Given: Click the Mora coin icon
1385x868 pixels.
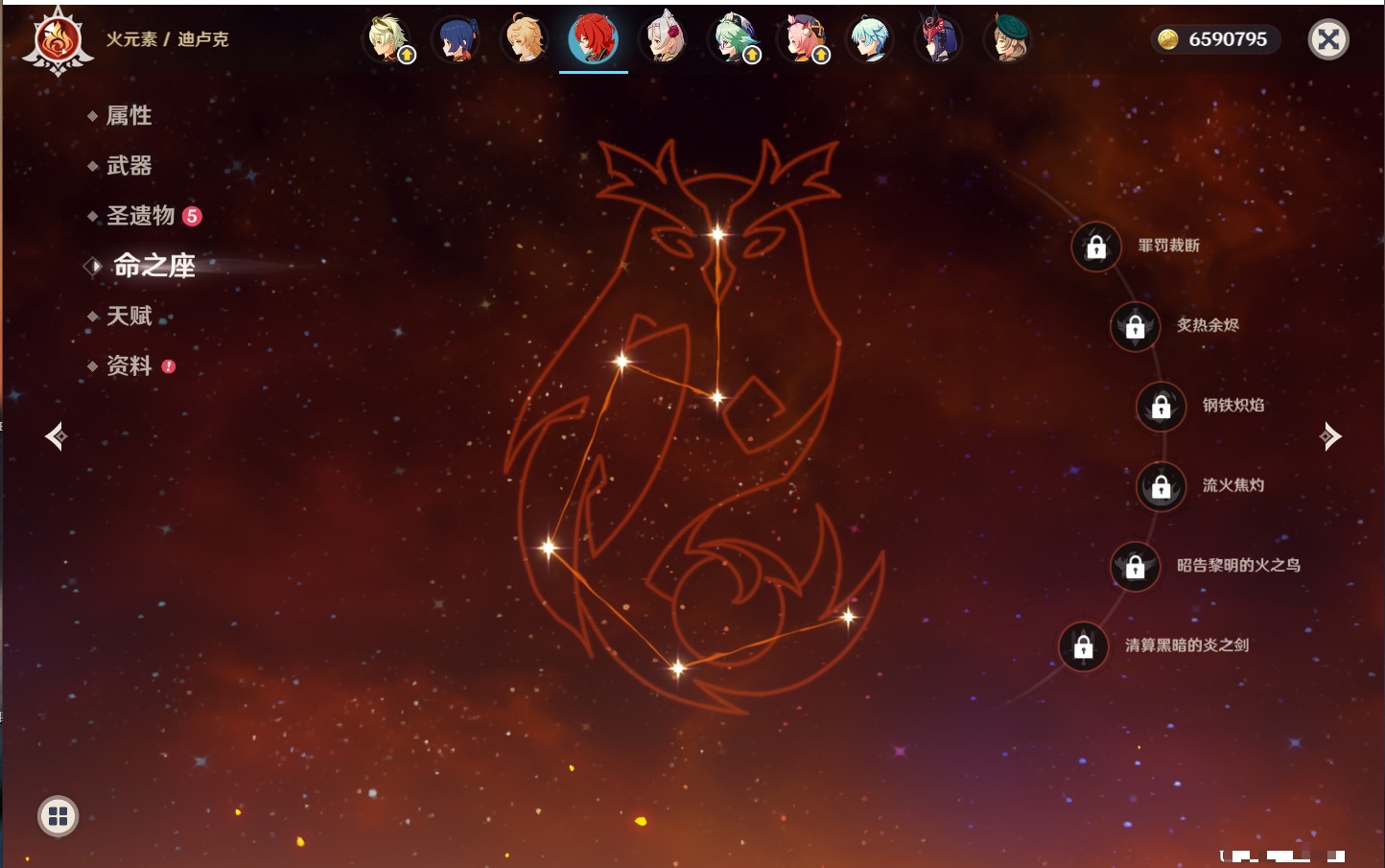Looking at the screenshot, I should pyautogui.click(x=1168, y=39).
